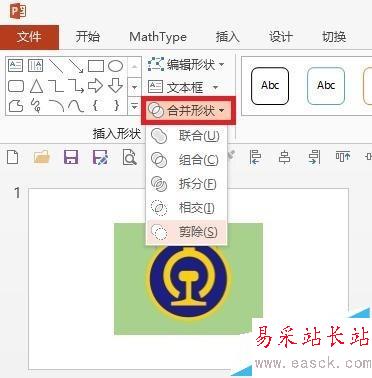Viewport: 372px width, 378px height.
Task: Choose 剪除(S) merge option
Action: (186, 232)
